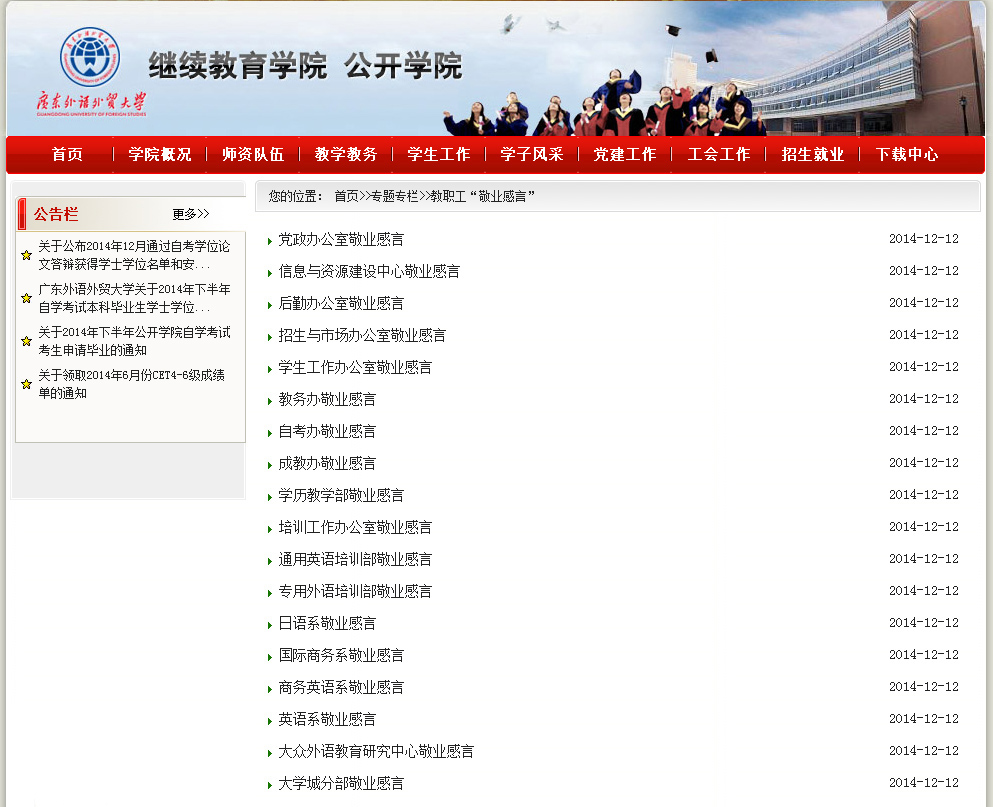Image resolution: width=993 pixels, height=807 pixels.
Task: Open the 首页 navigation menu item
Action: (x=67, y=154)
